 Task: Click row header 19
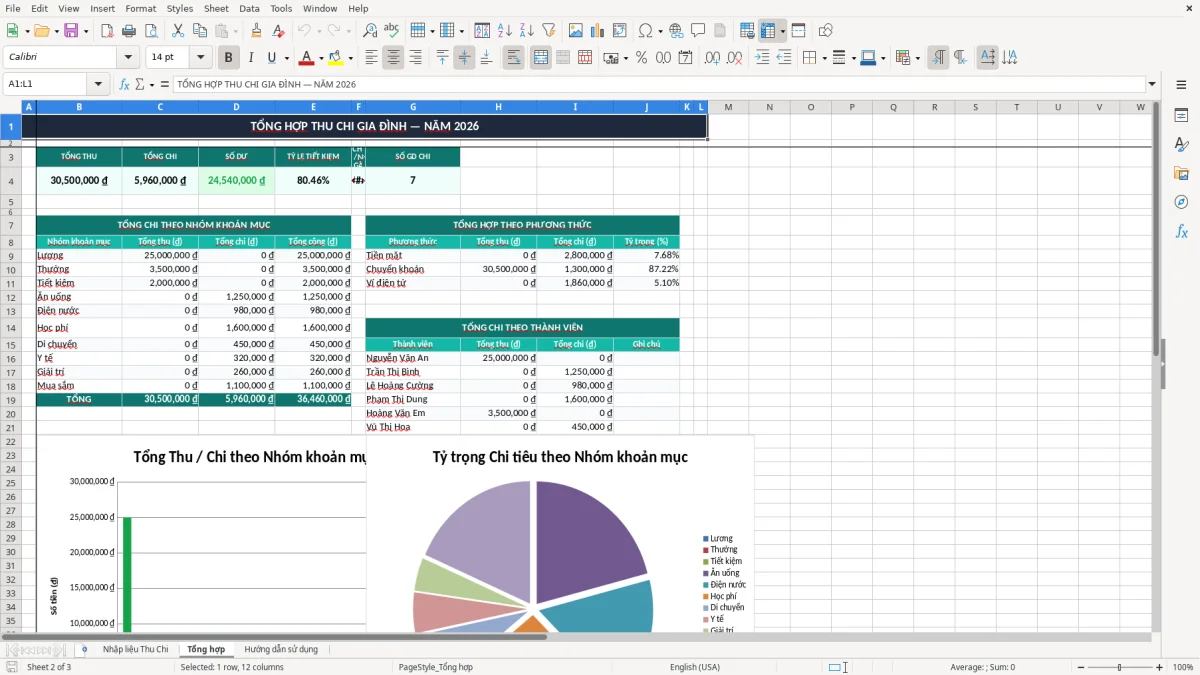point(11,399)
